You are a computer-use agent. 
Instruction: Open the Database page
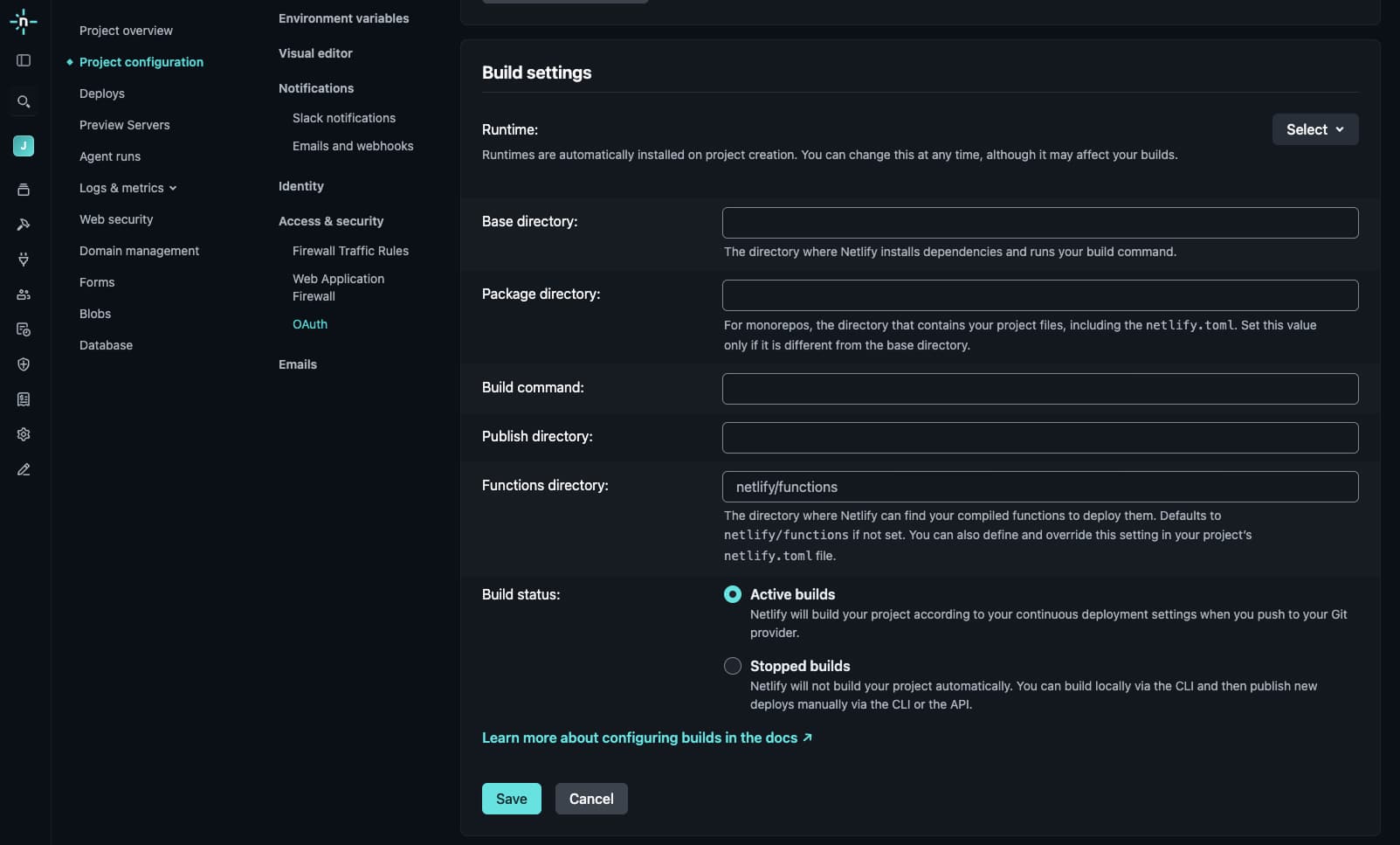pos(106,345)
